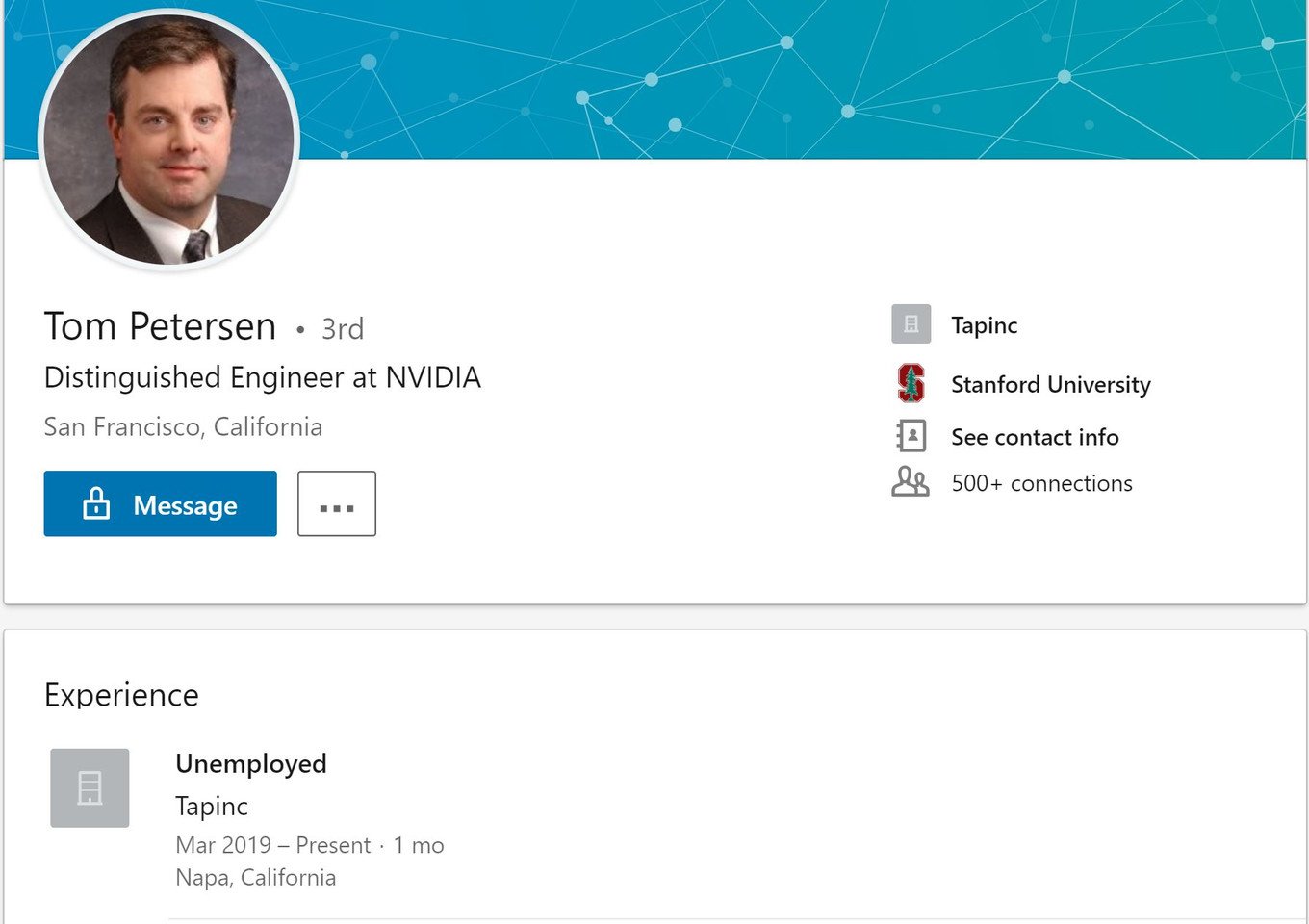Click the contact info address book icon
This screenshot has height=924, width=1309.
[911, 436]
